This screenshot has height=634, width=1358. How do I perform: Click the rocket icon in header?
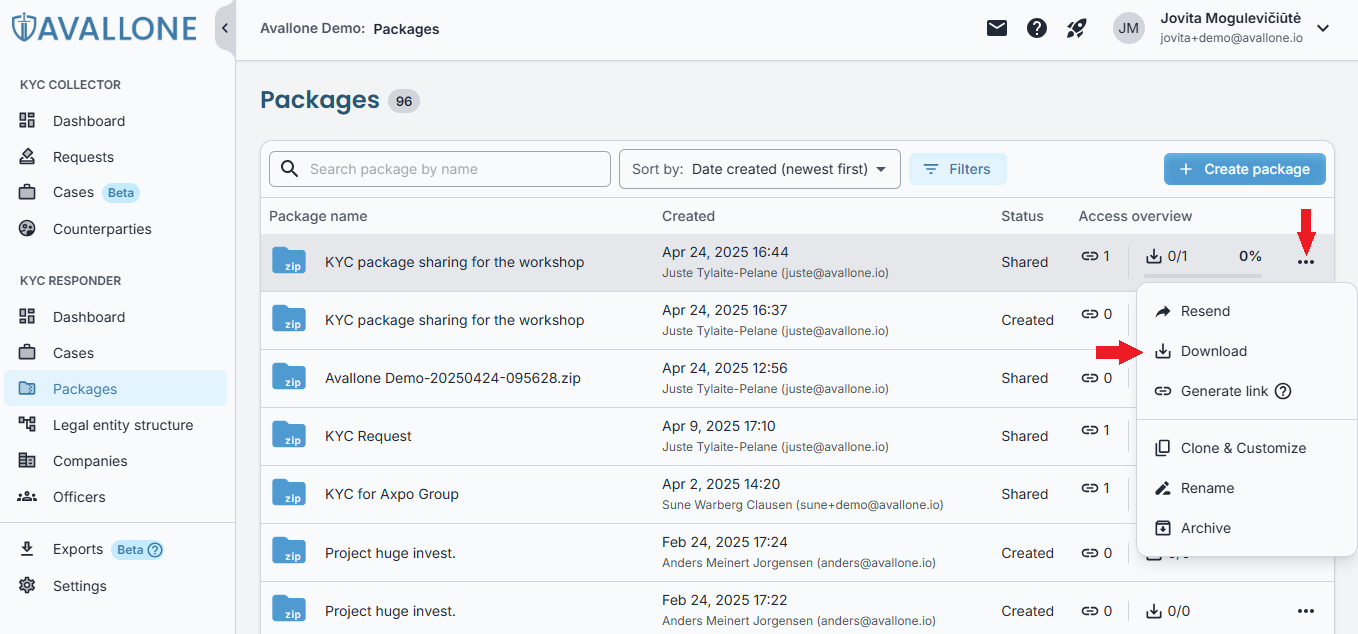click(x=1076, y=28)
